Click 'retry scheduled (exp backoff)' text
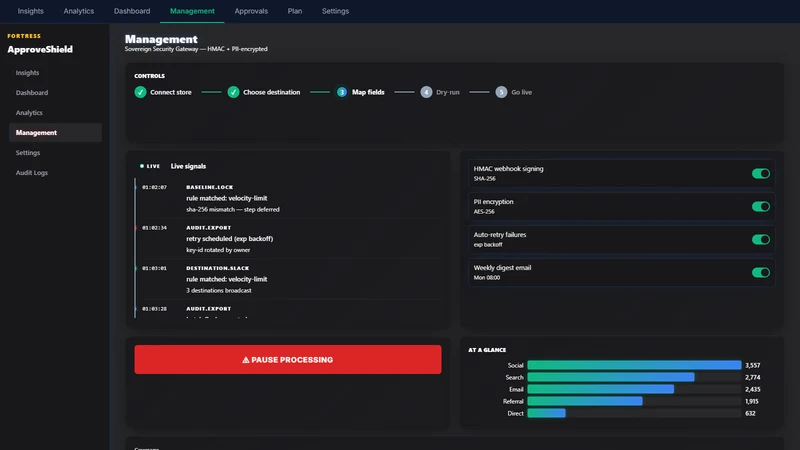800x450 pixels. [x=230, y=238]
